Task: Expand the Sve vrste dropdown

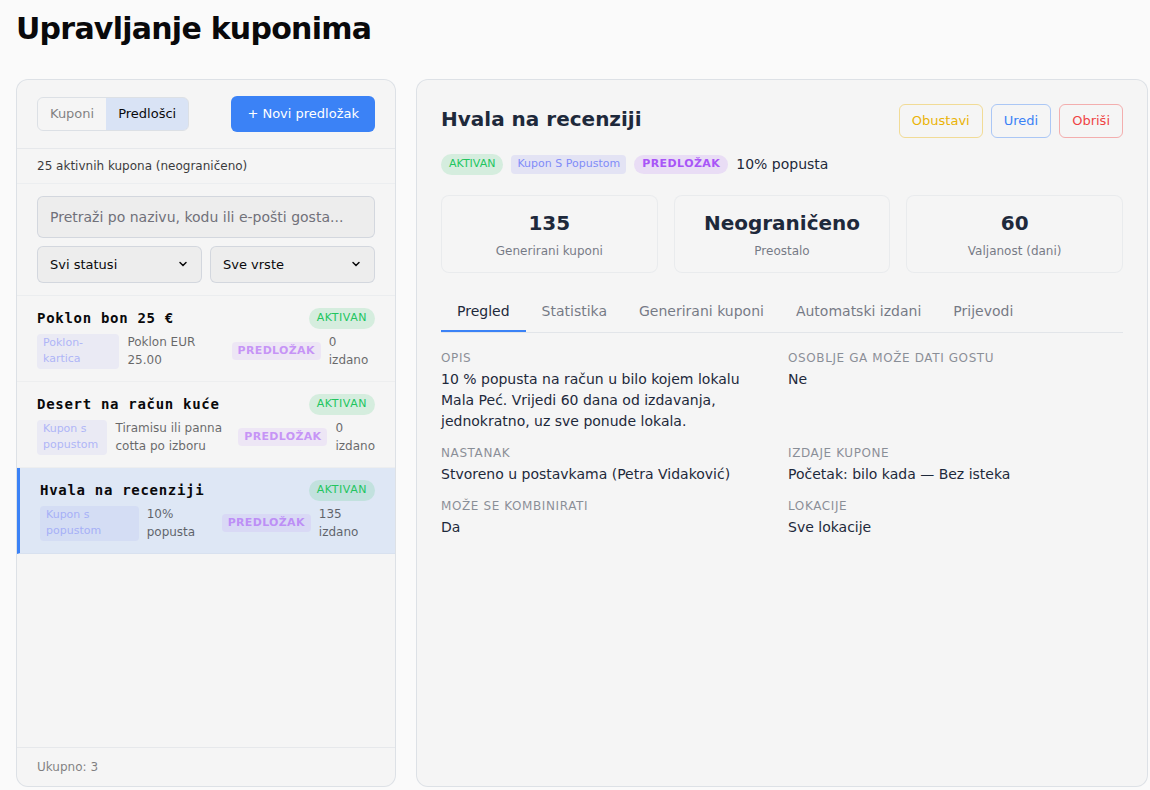Action: [293, 265]
